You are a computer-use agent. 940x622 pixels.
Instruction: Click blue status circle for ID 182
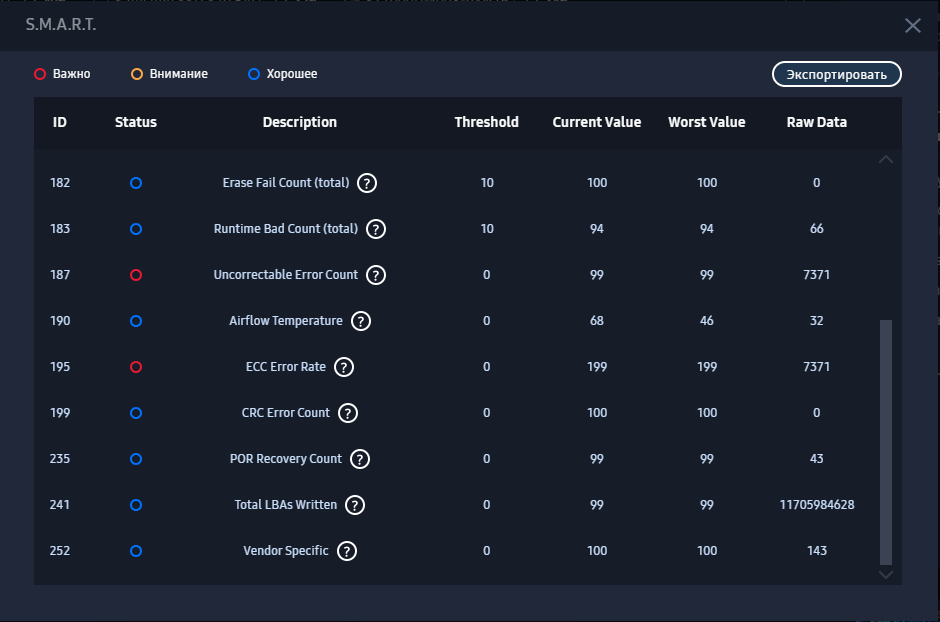point(136,183)
